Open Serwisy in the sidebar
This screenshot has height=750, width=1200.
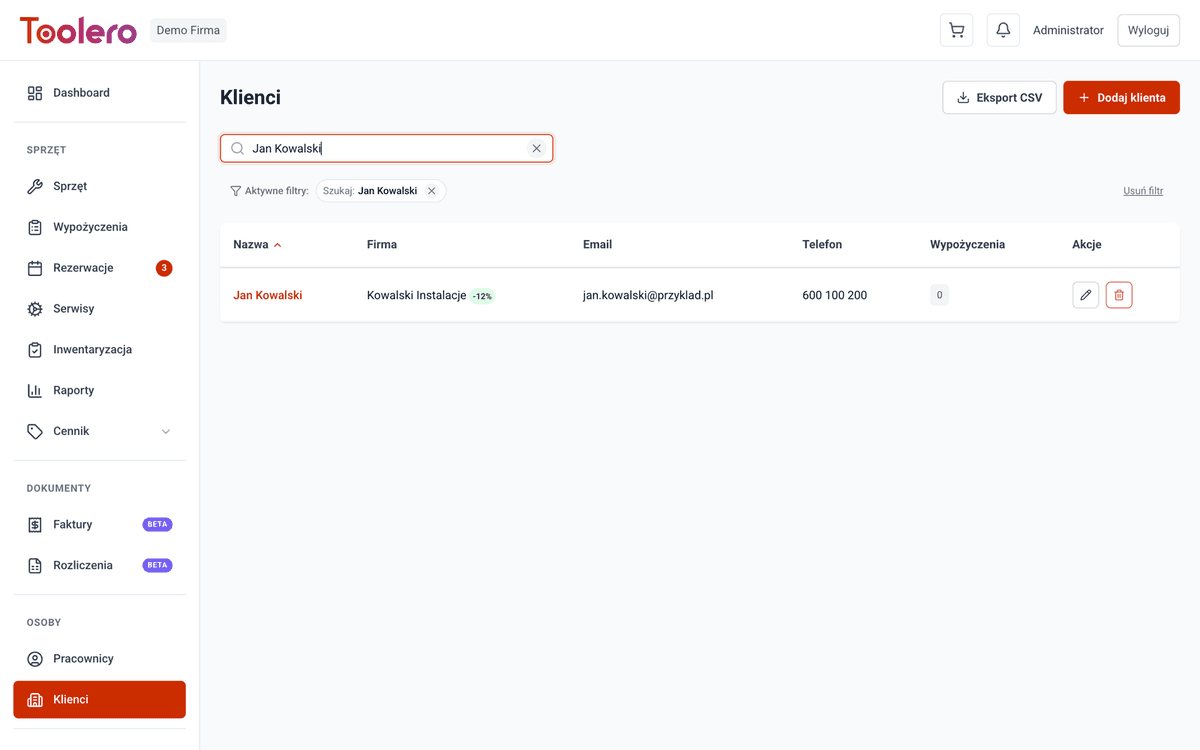(99, 309)
